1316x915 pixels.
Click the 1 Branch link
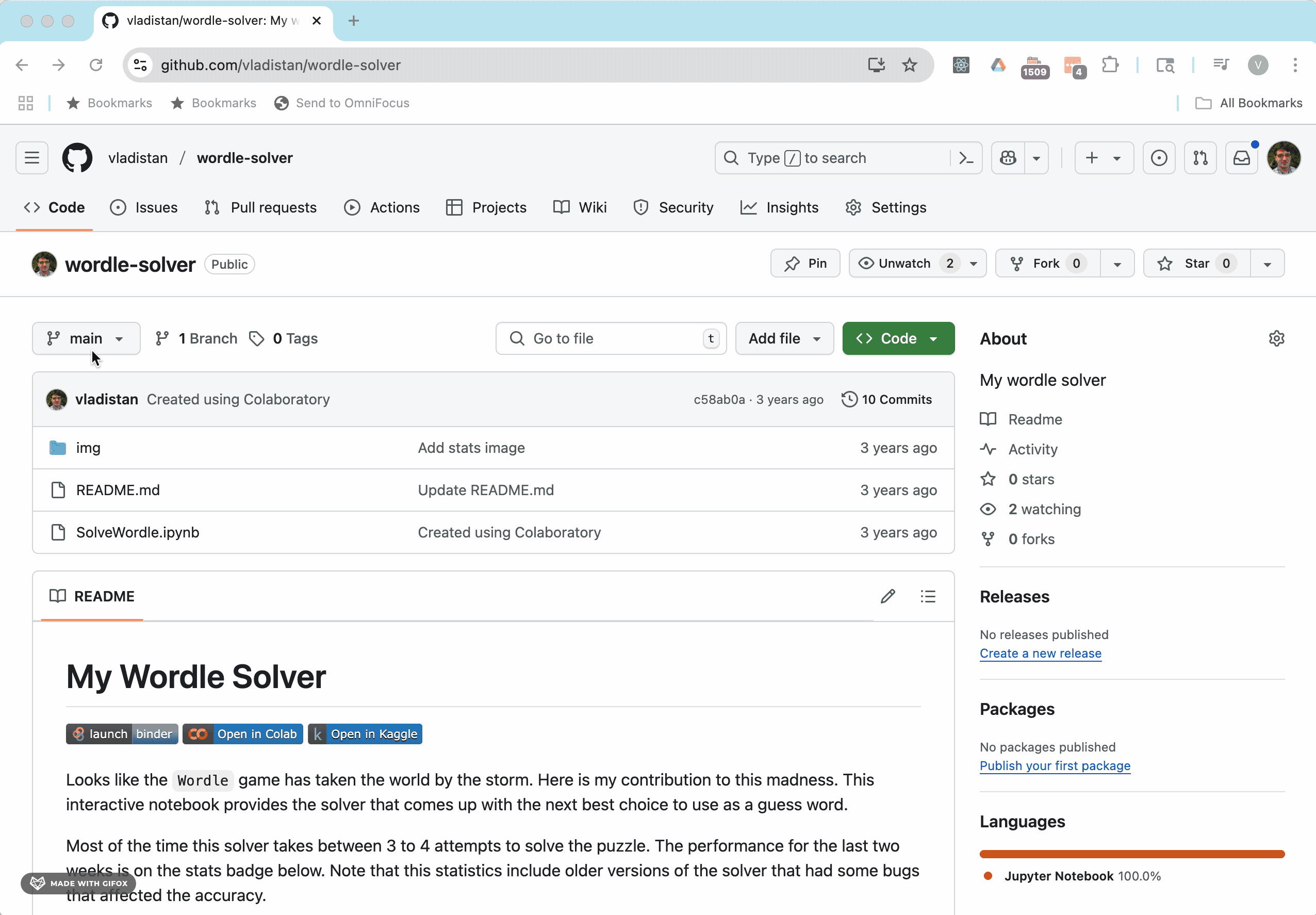[x=196, y=338]
